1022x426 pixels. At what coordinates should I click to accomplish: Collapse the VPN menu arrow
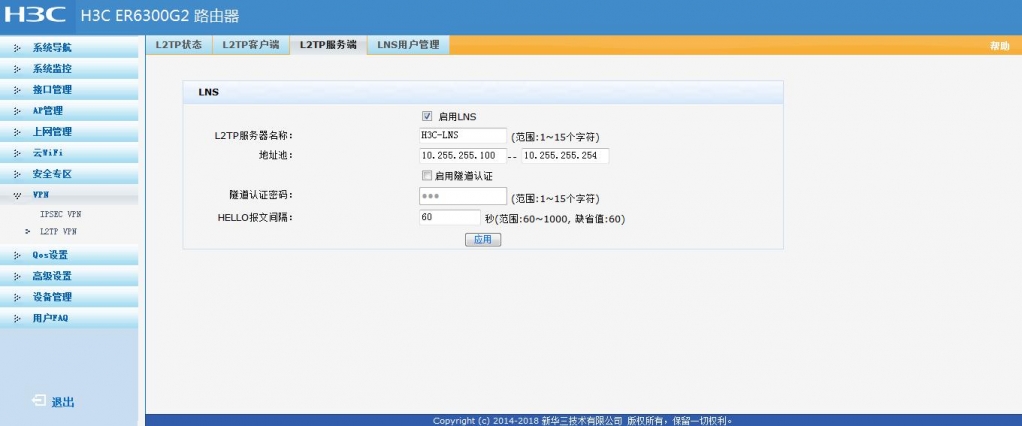(17, 195)
